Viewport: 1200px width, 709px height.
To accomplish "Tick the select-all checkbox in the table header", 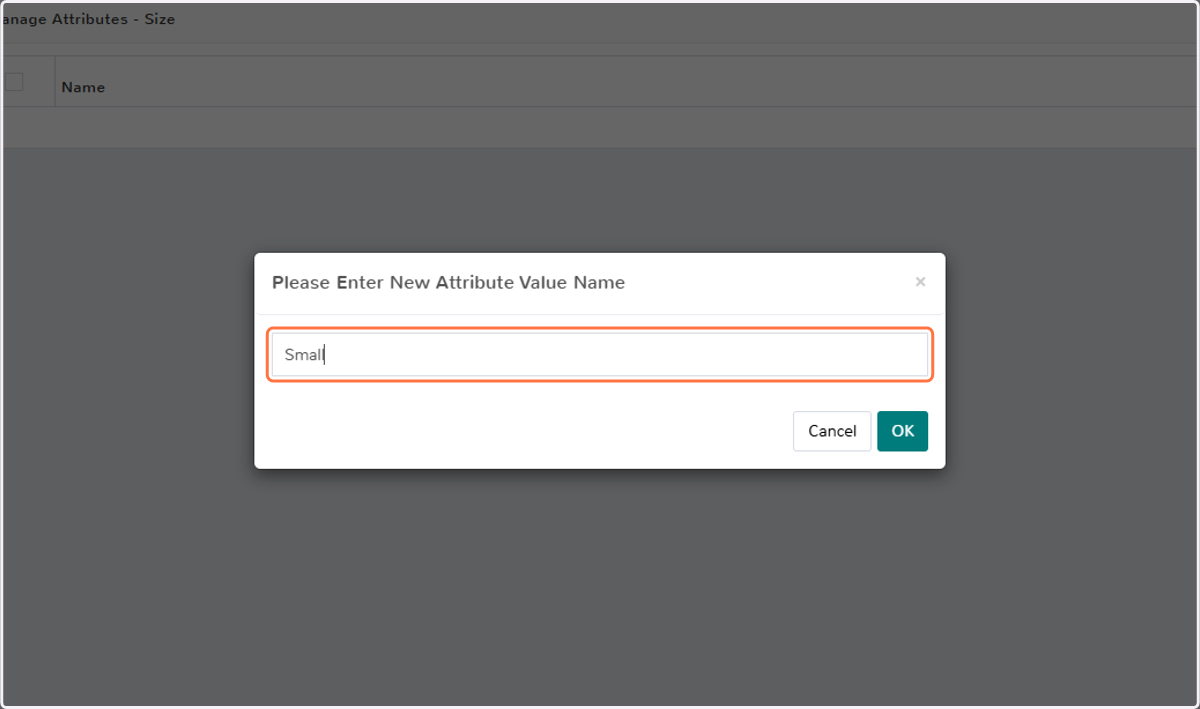I will pos(14,82).
